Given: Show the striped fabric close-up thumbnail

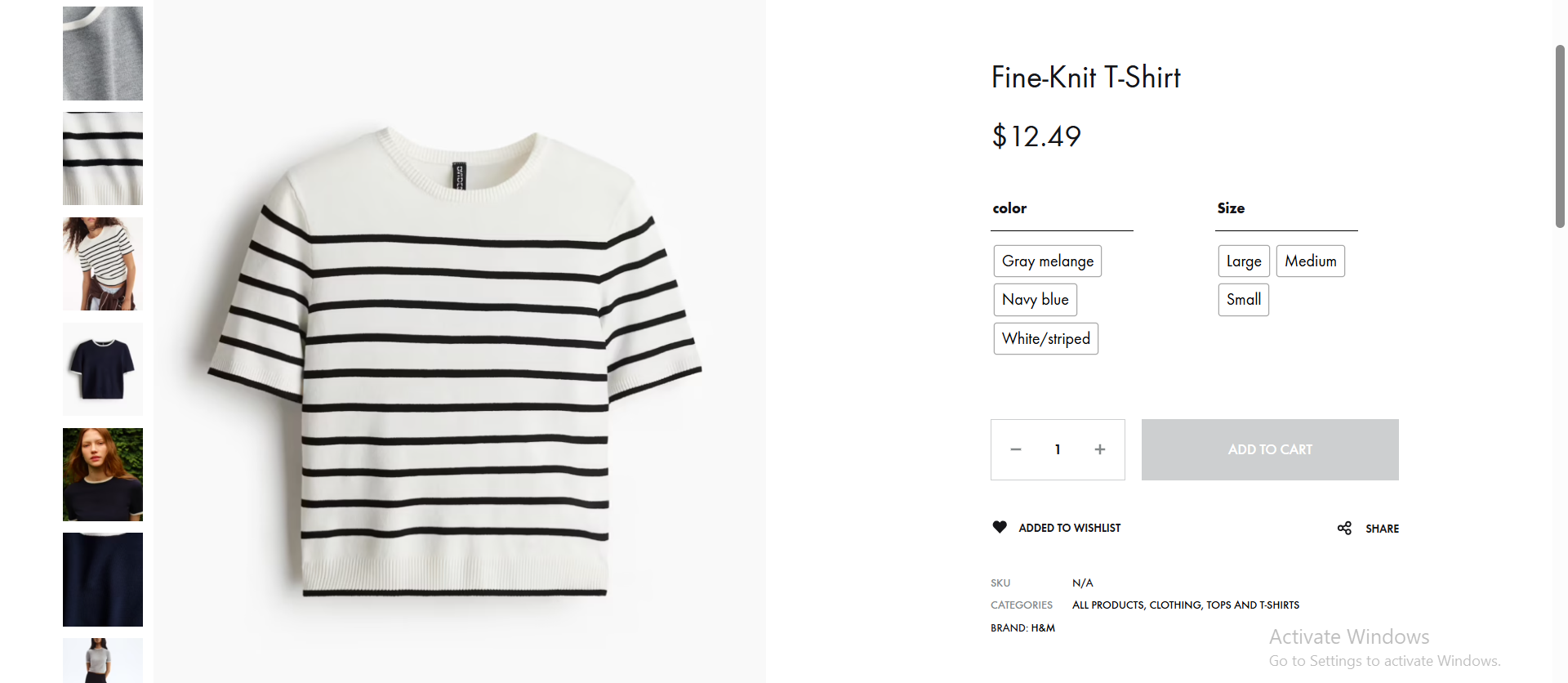Looking at the screenshot, I should coord(103,158).
